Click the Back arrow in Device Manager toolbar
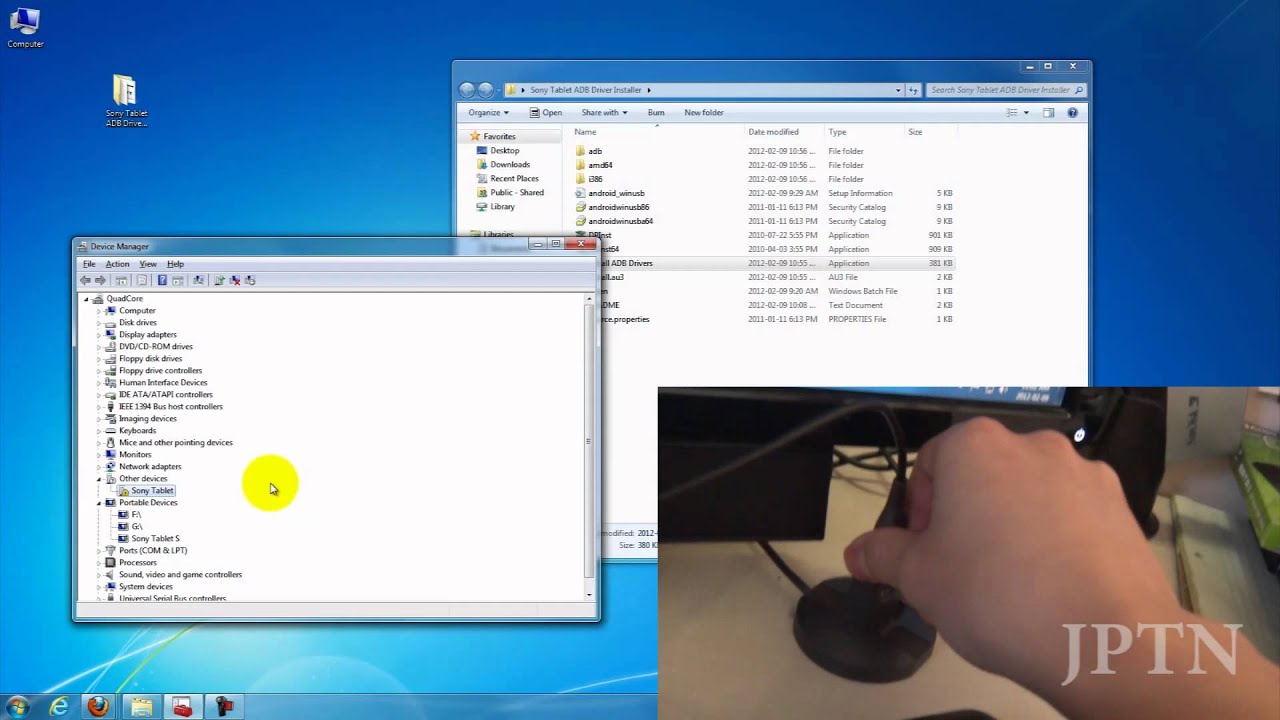1280x720 pixels. pyautogui.click(x=86, y=280)
